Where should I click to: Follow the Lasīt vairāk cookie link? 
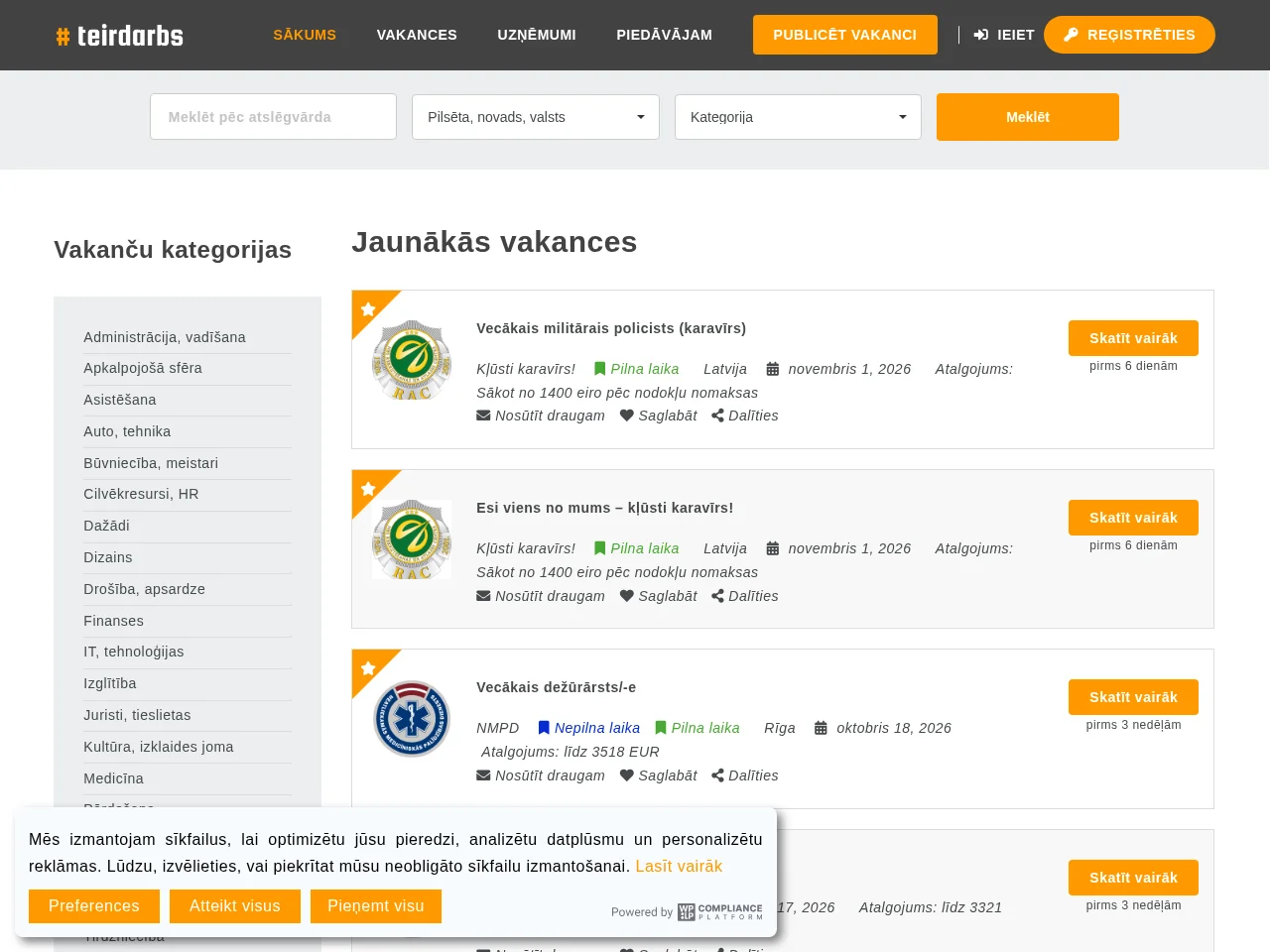click(x=679, y=867)
